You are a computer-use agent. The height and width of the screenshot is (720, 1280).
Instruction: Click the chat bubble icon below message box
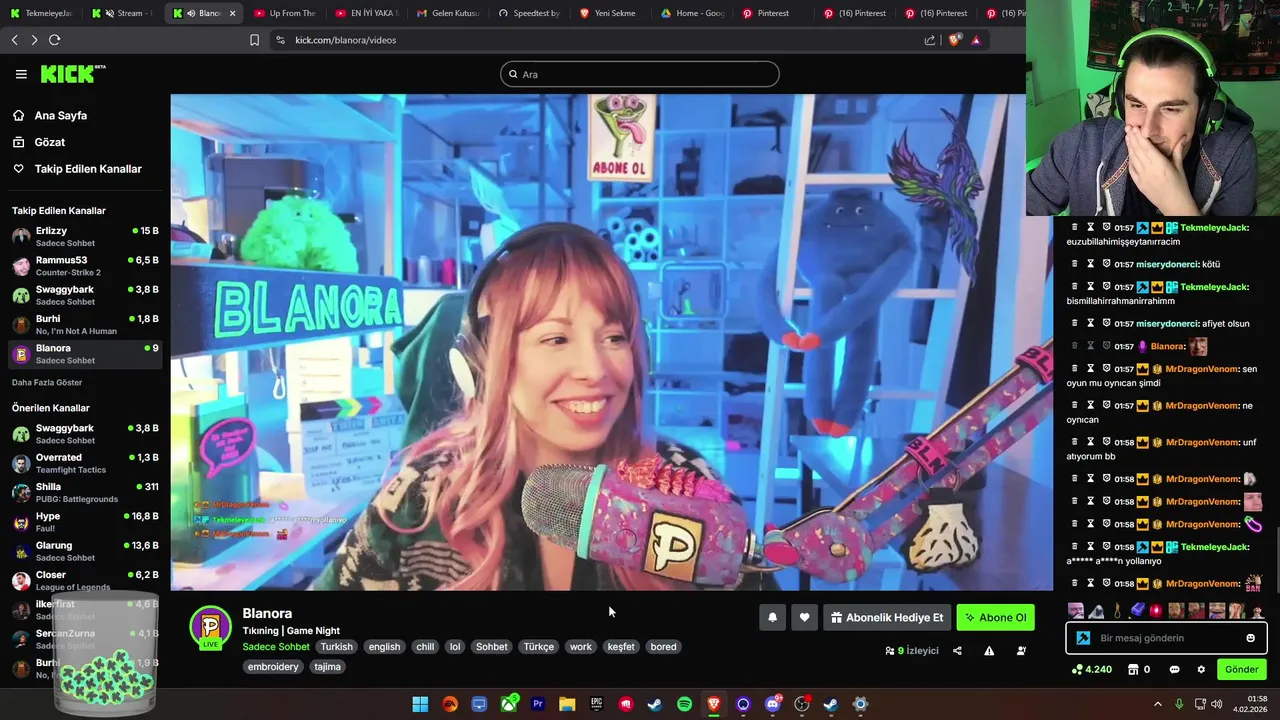coord(1174,669)
